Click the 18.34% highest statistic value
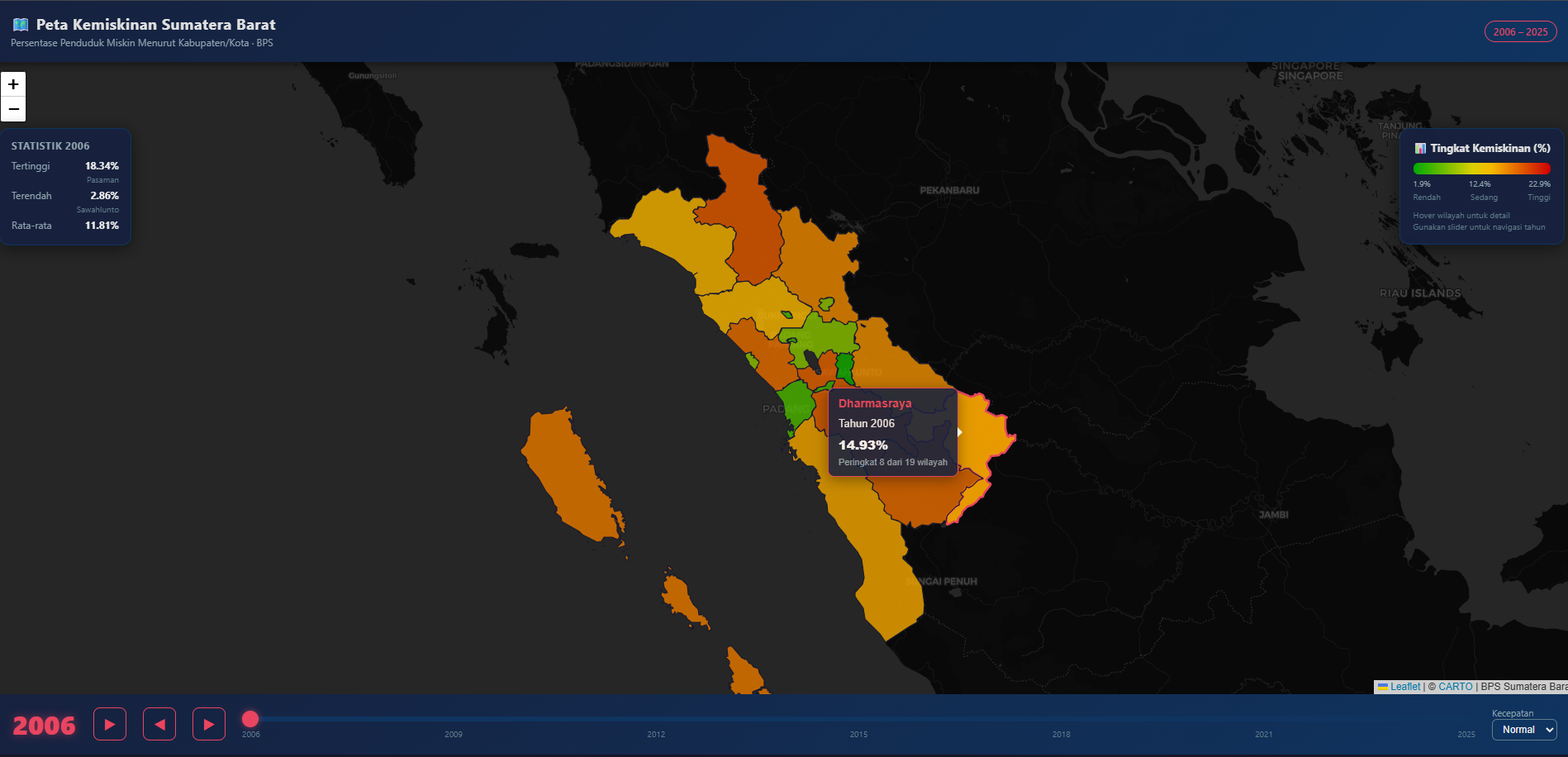 click(102, 166)
